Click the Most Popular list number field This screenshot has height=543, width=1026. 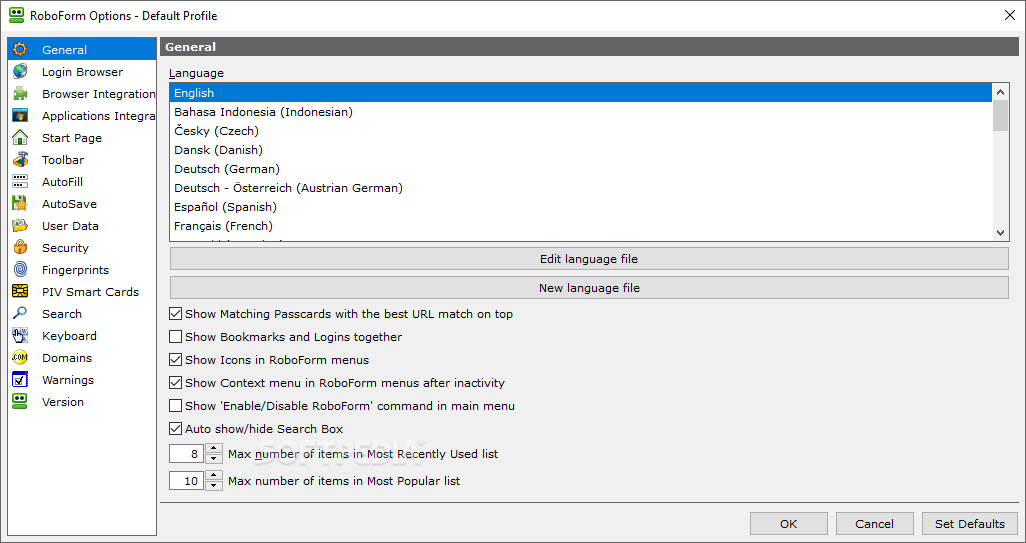click(x=186, y=481)
